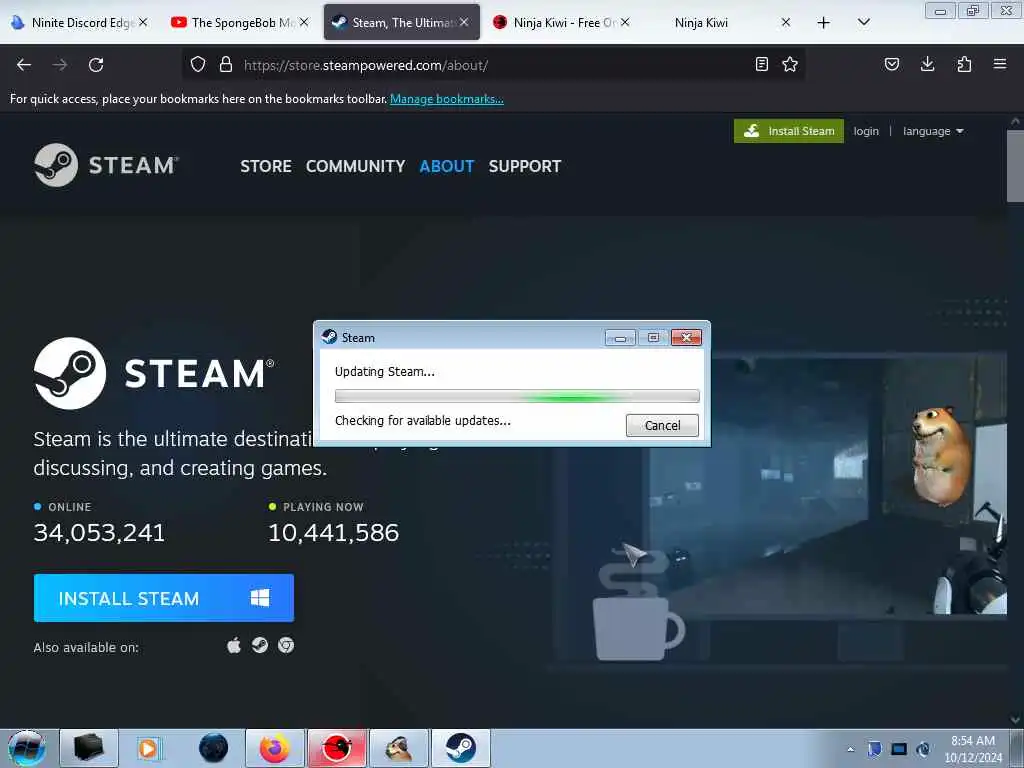Open the Windows Start orb
The width and height of the screenshot is (1024, 768).
27,748
